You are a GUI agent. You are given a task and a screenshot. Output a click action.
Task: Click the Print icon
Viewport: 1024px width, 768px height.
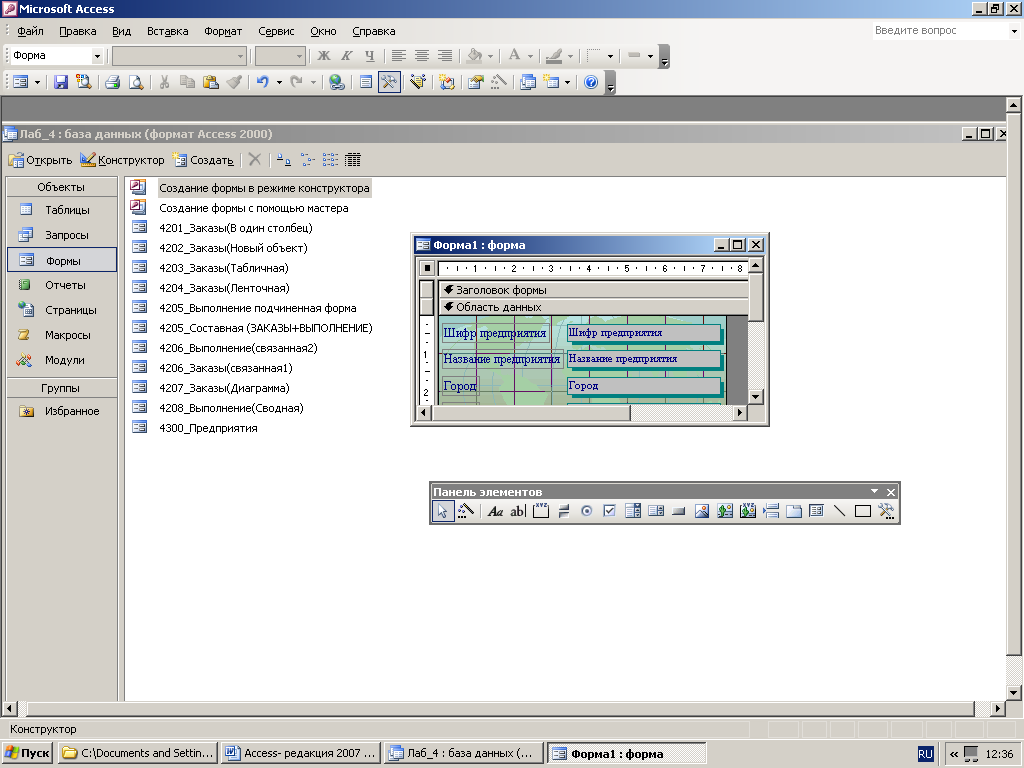point(112,82)
